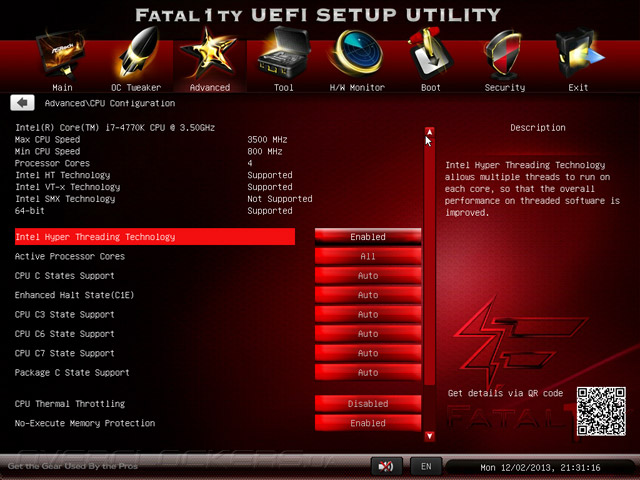Viewport: 640px width, 480px height.
Task: Click the Get details via QR code text
Action: click(x=505, y=393)
